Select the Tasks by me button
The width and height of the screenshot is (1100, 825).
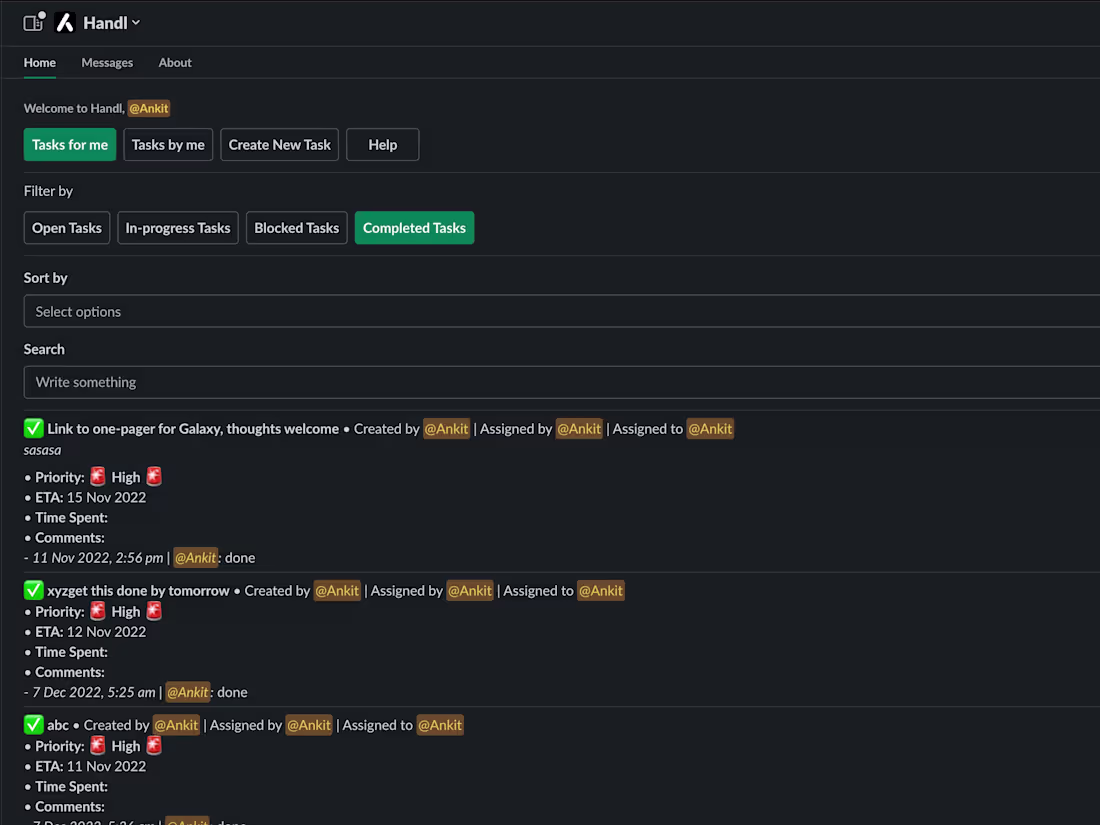(x=167, y=144)
